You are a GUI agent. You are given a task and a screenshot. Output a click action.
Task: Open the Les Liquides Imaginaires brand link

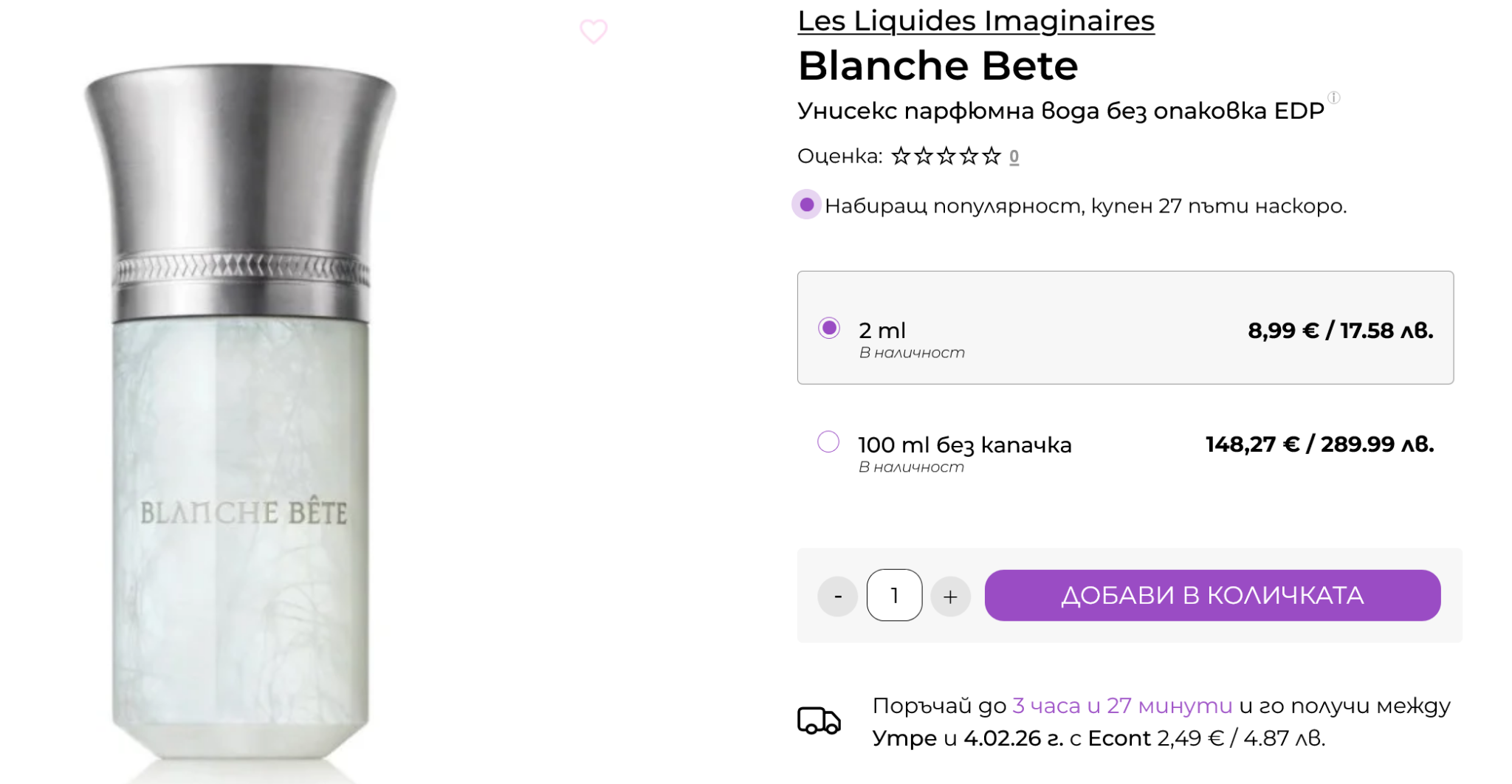[975, 21]
